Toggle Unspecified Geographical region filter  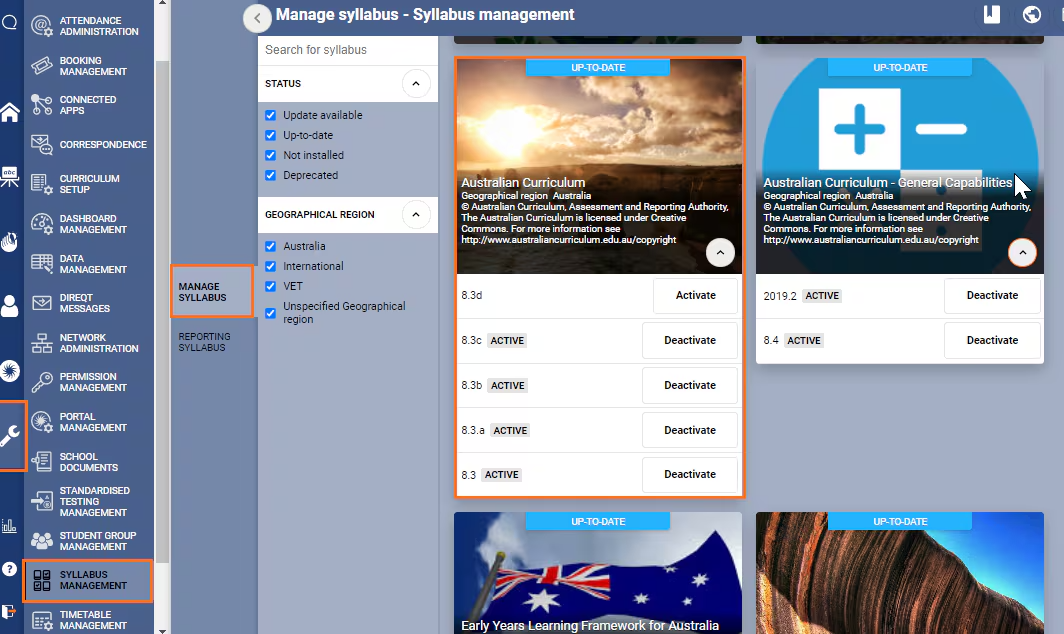pyautogui.click(x=271, y=313)
